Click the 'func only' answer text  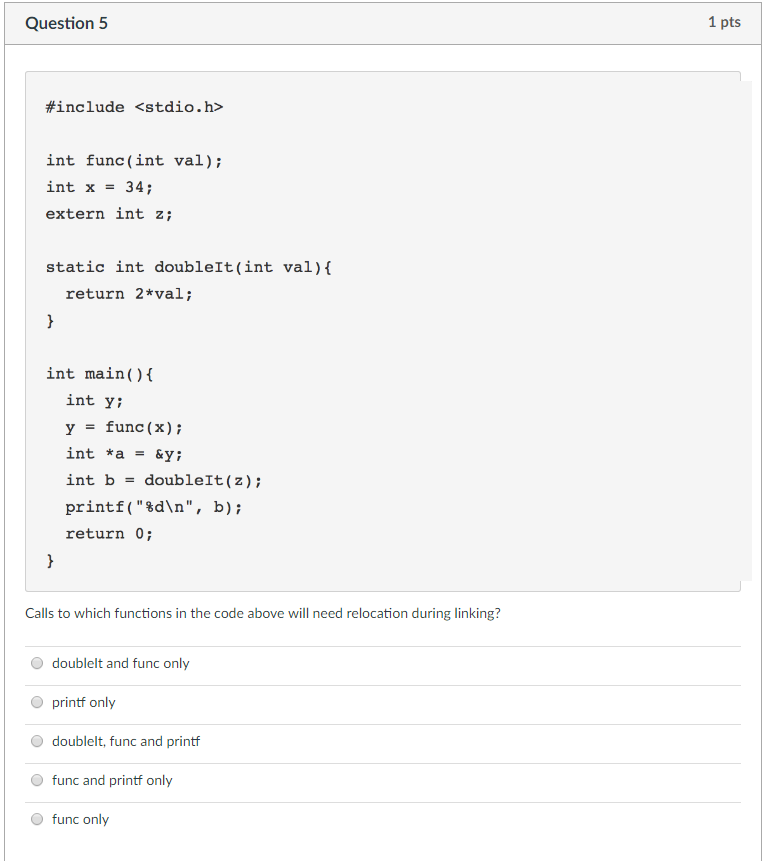(x=80, y=819)
